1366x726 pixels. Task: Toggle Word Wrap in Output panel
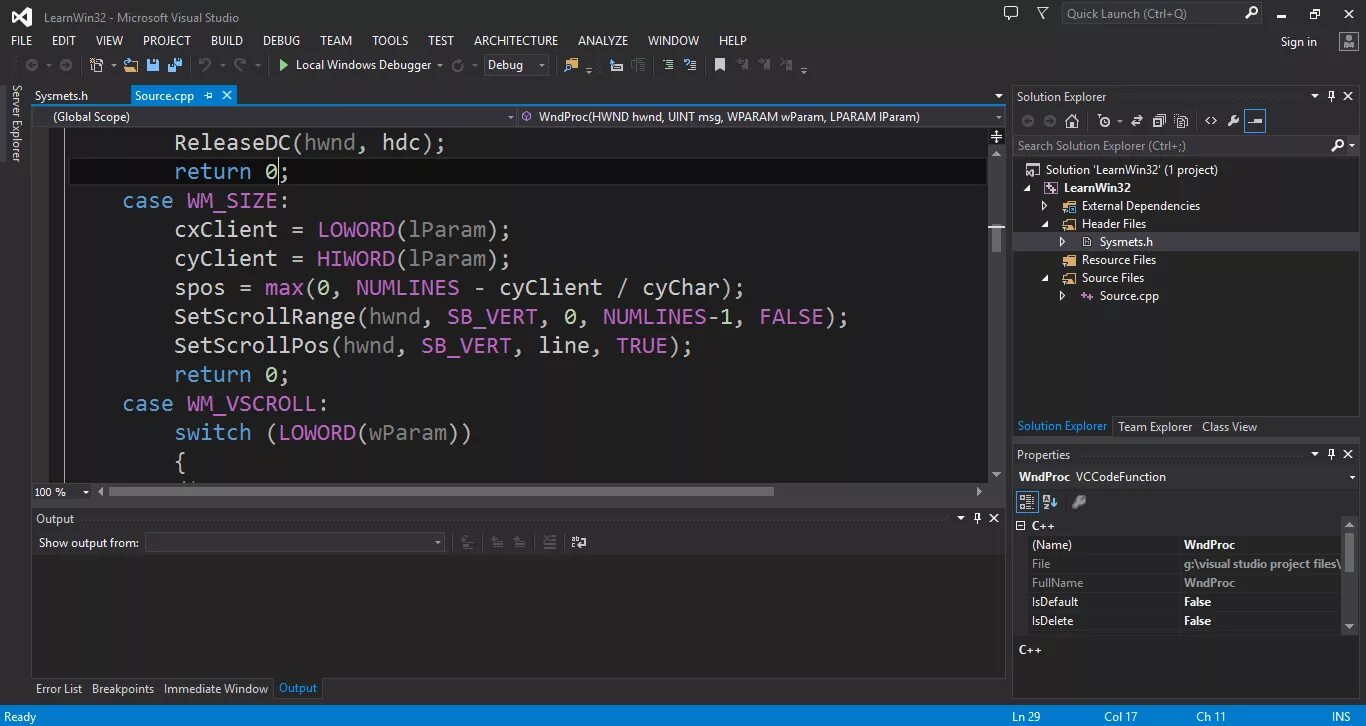pyautogui.click(x=579, y=542)
